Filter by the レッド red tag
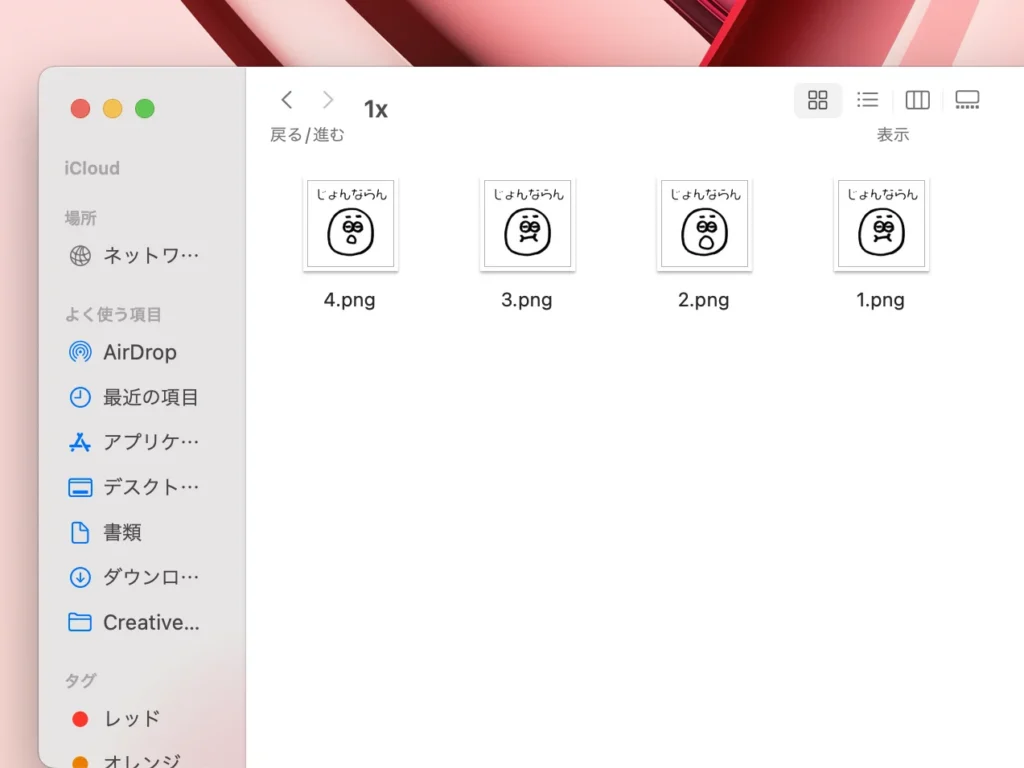Image resolution: width=1024 pixels, height=768 pixels. 131,718
